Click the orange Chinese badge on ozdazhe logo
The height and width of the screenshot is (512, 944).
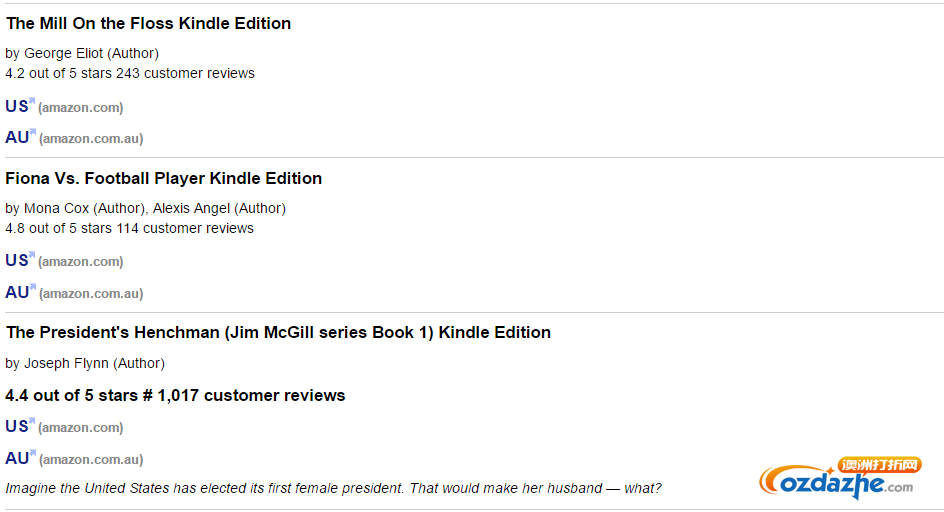880,464
